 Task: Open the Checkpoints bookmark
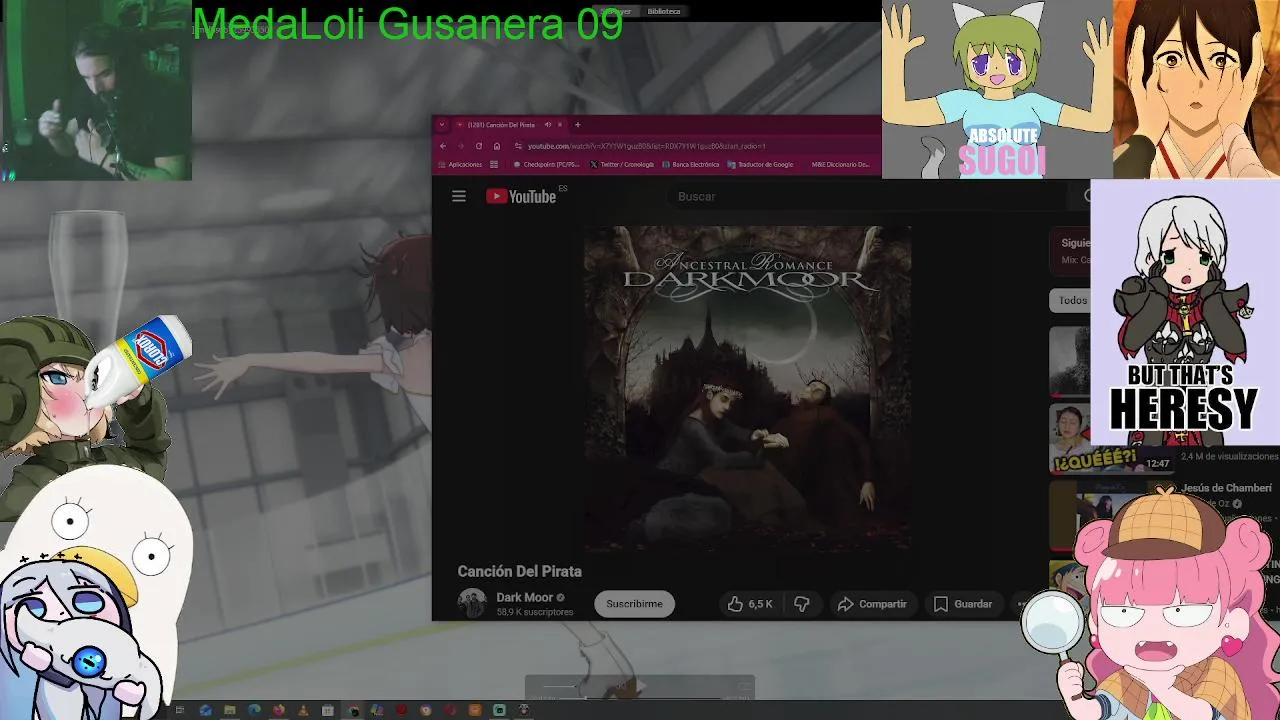pyautogui.click(x=546, y=165)
